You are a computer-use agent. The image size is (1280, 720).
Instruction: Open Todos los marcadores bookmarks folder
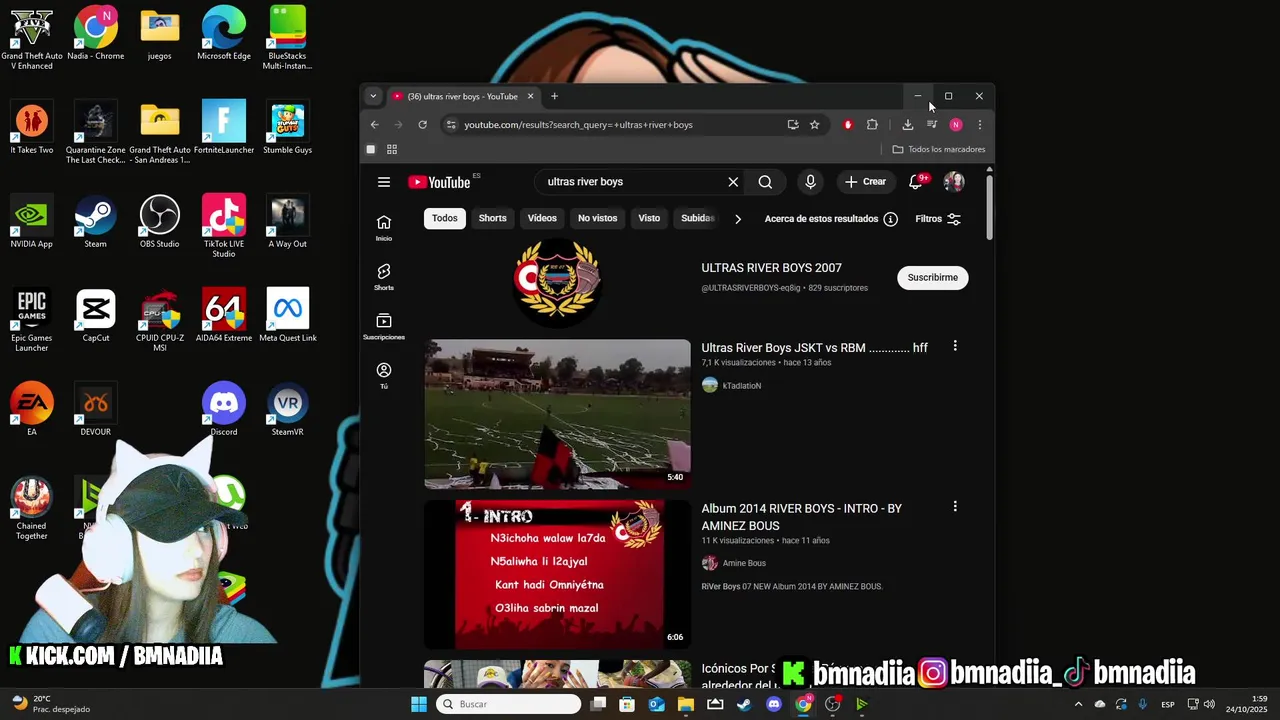(x=938, y=149)
